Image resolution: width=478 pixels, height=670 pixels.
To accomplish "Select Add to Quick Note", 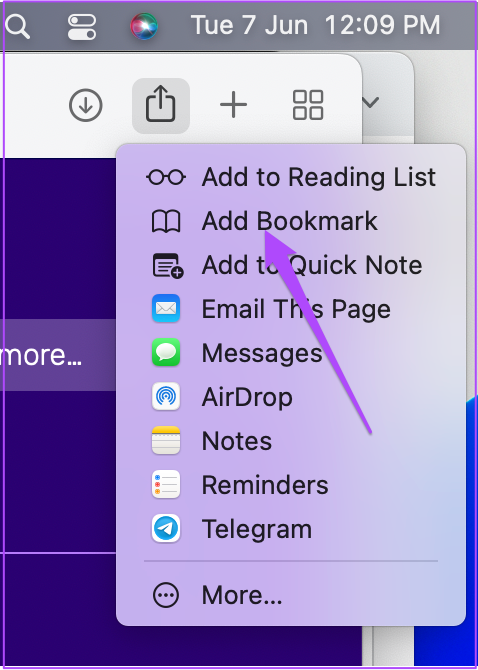I will point(291,265).
